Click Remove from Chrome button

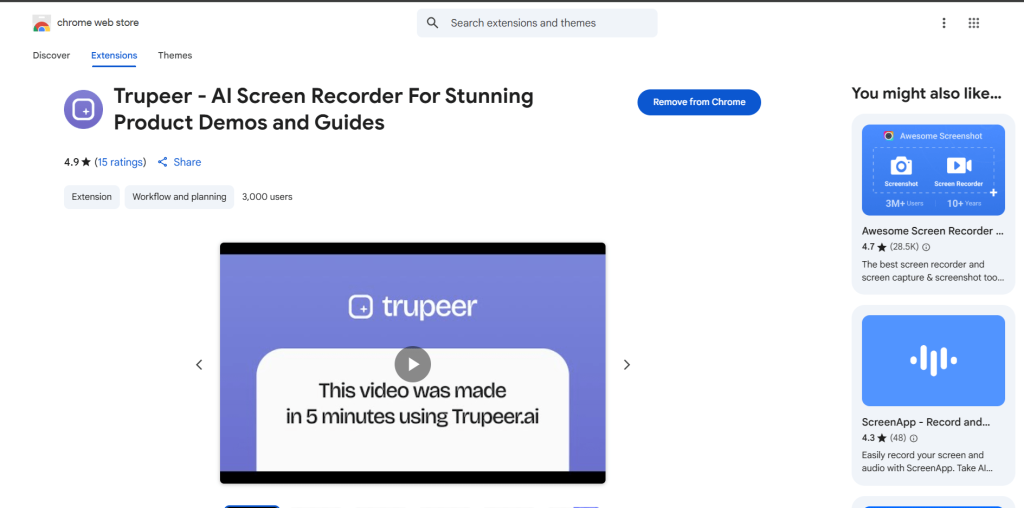pyautogui.click(x=699, y=102)
